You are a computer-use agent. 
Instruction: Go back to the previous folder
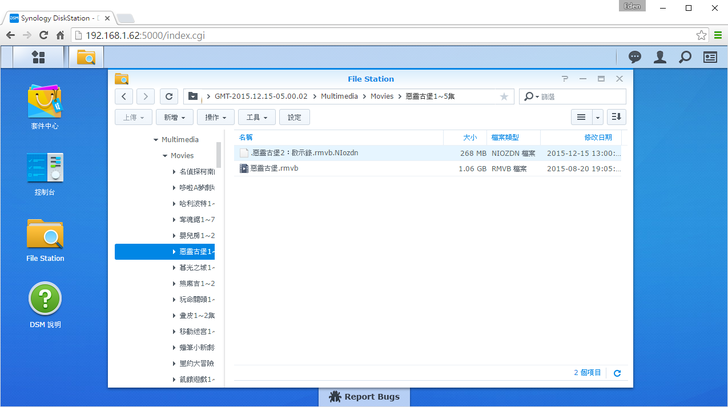(124, 97)
